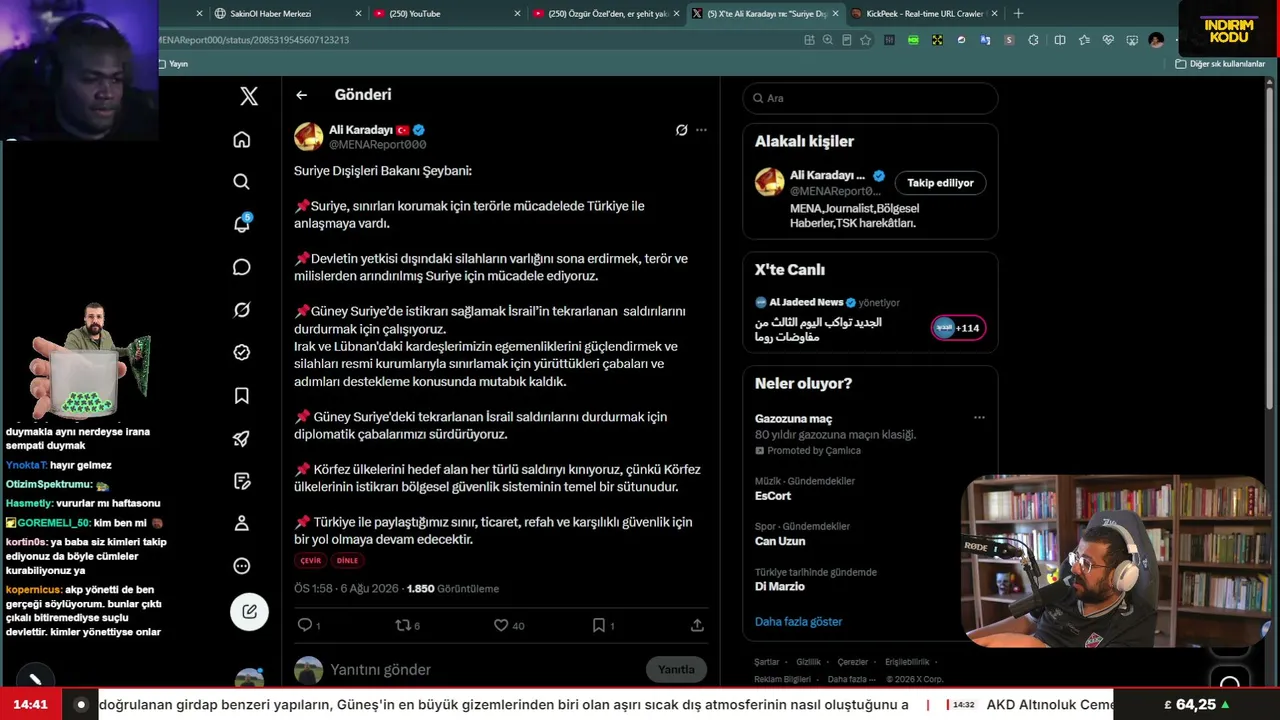Open the Al Jadeed News live broadcast
1280x720 pixels.
(870, 318)
